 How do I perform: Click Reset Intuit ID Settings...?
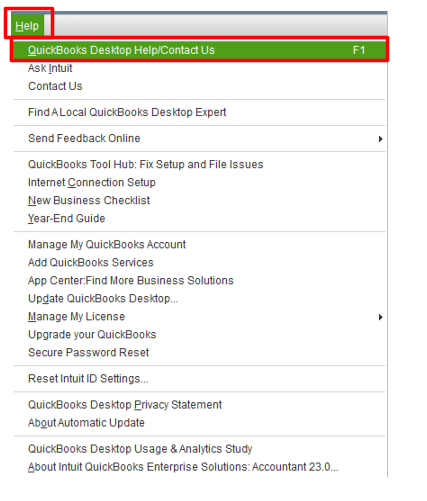199,378
